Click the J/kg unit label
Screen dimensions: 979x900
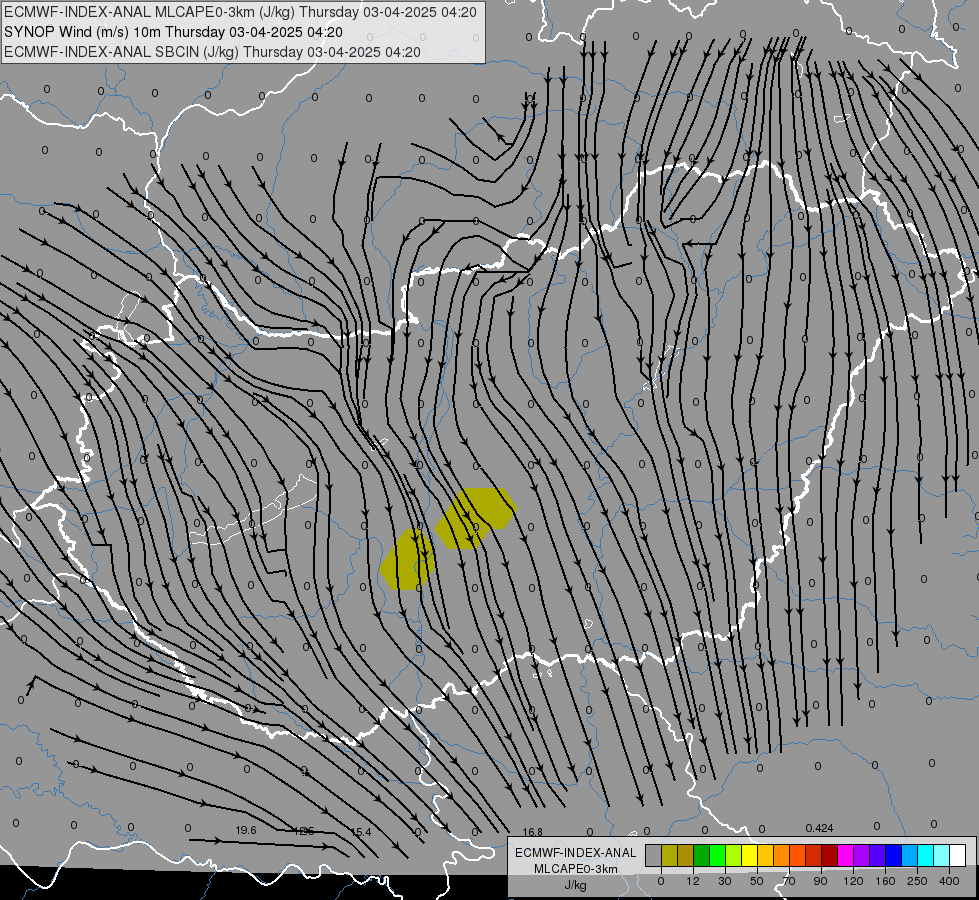[576, 885]
